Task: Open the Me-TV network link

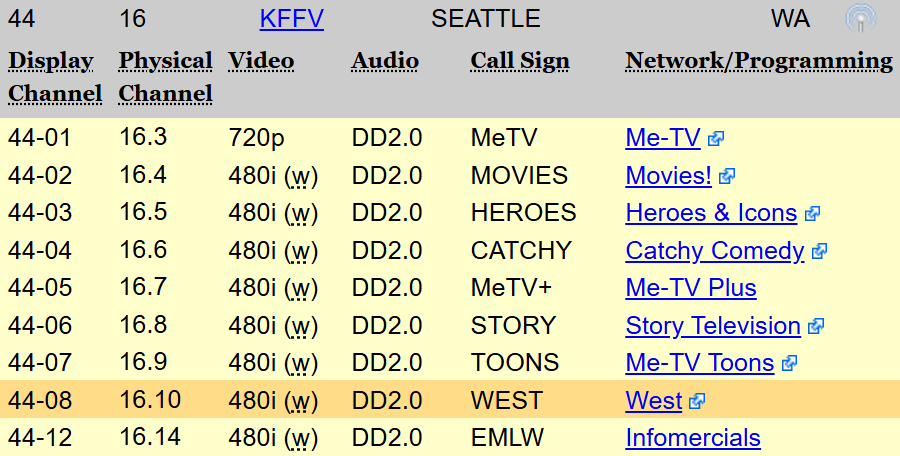Action: (662, 138)
